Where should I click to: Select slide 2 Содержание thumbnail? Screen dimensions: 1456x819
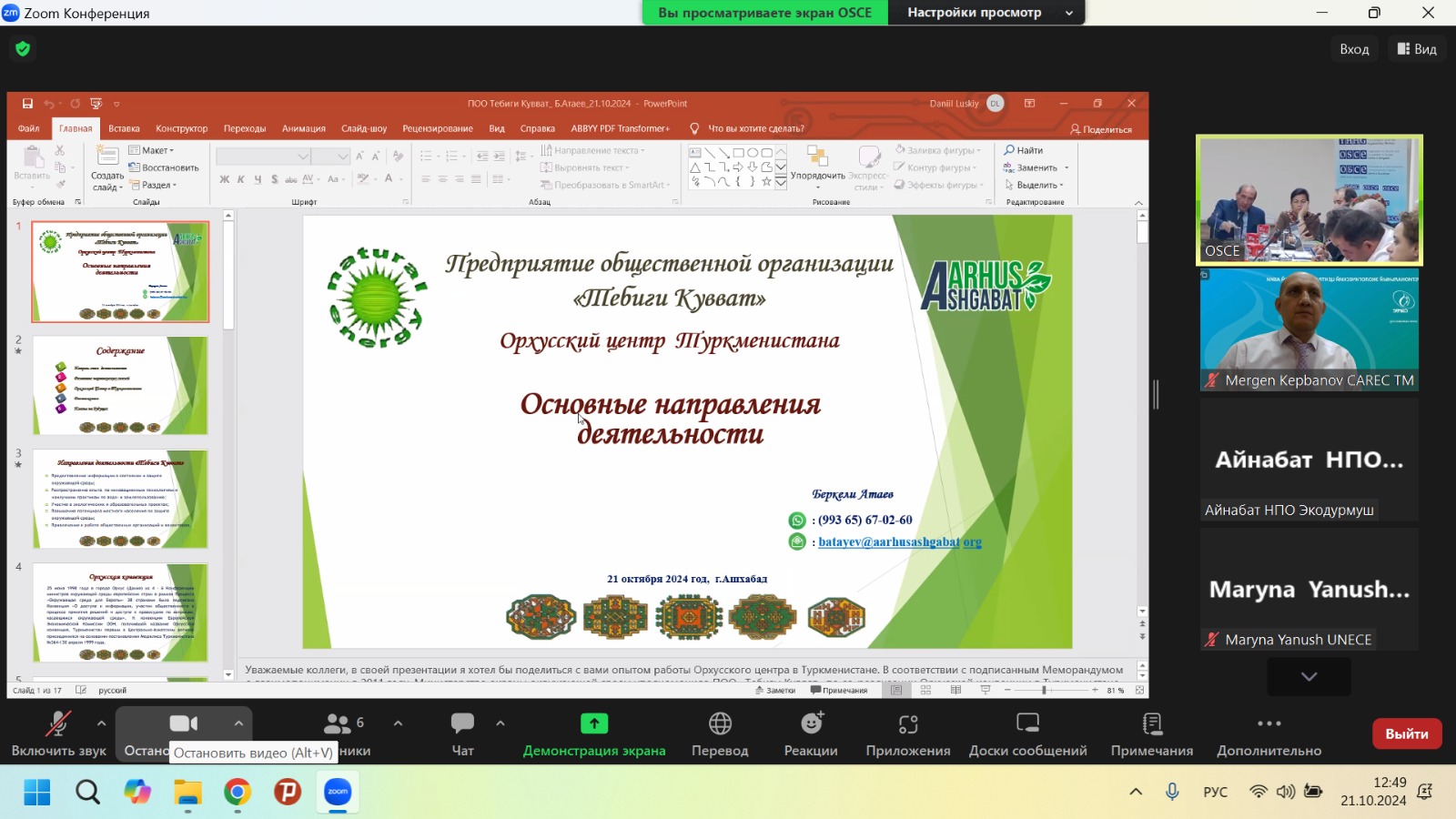(x=120, y=385)
